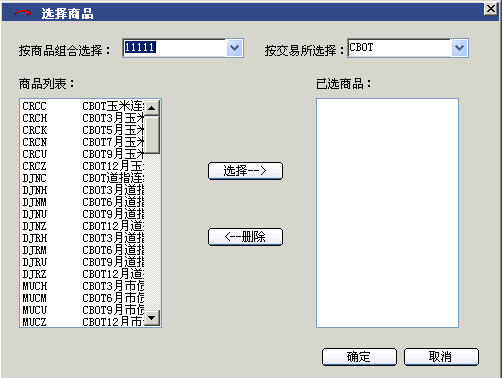Image resolution: width=502 pixels, height=378 pixels.
Task: Open the 按交易所选择 dropdown arrow
Action: pyautogui.click(x=459, y=48)
